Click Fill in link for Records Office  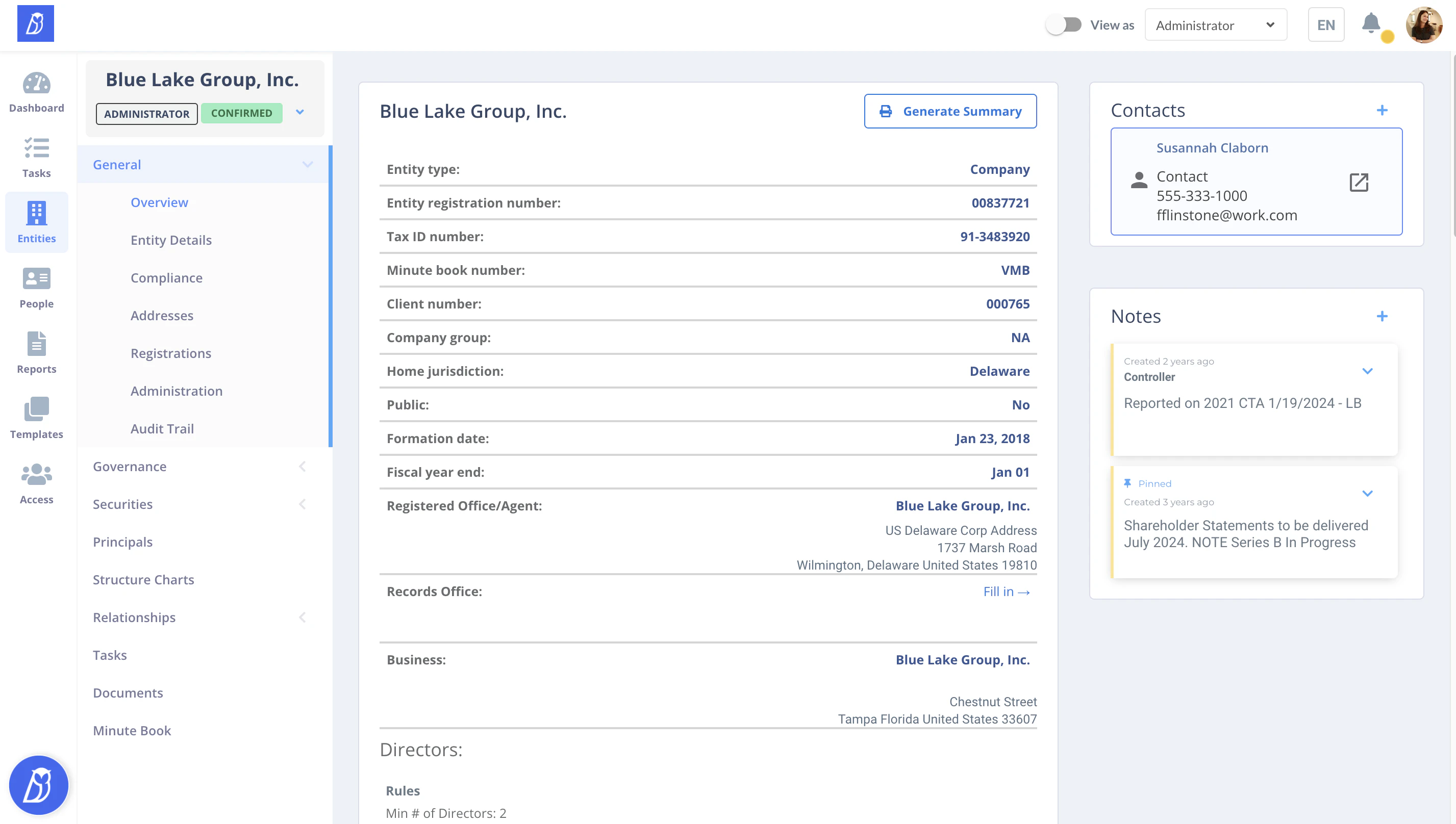pos(1006,591)
